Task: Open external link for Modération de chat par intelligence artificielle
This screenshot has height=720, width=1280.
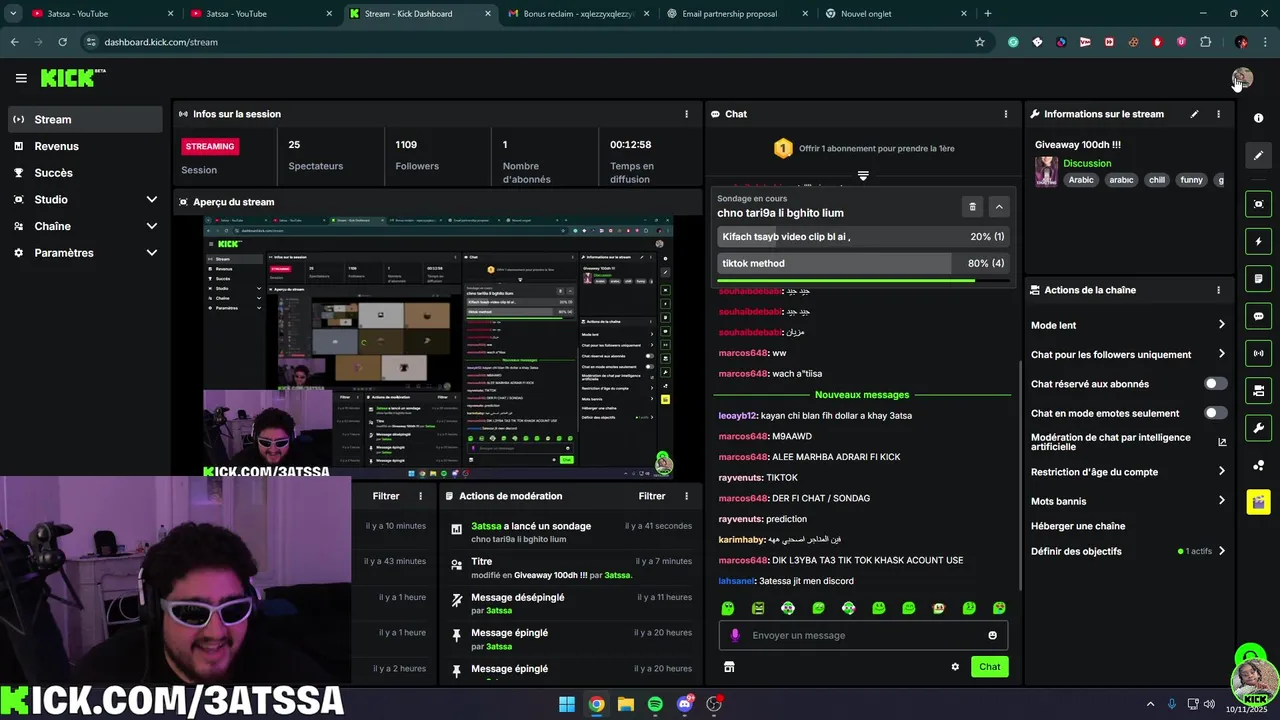Action: point(1222,442)
